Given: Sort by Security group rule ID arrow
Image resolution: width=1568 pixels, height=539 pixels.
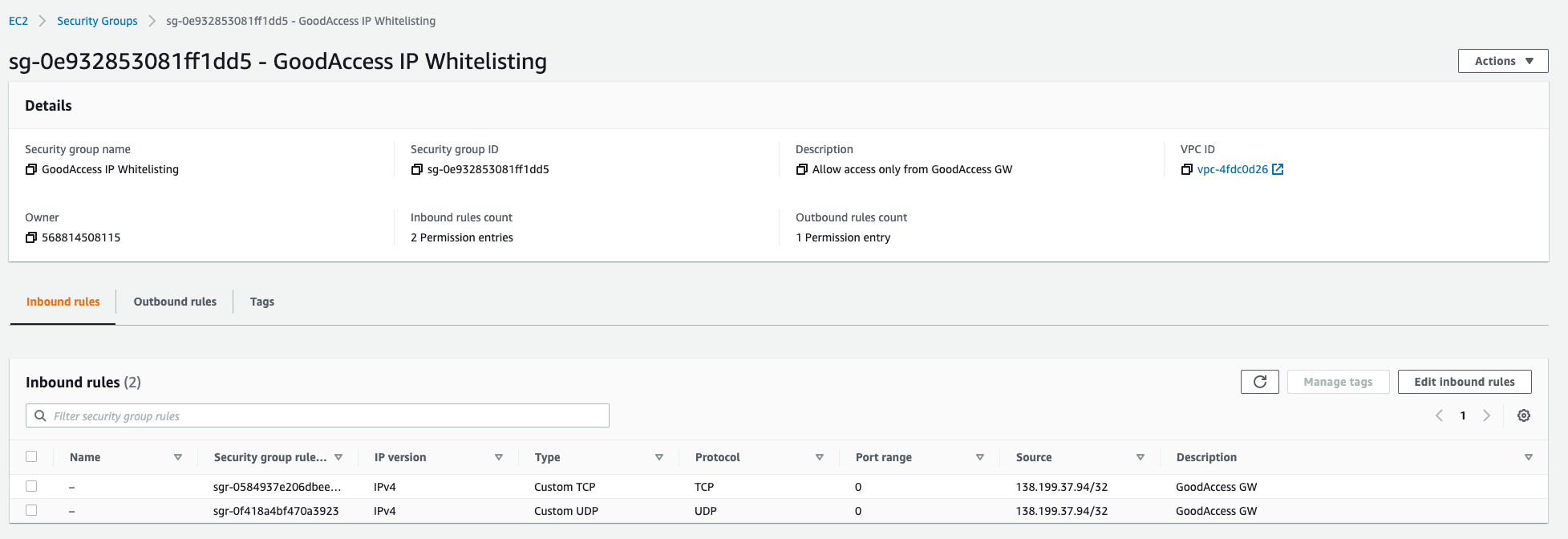Looking at the screenshot, I should click(x=338, y=457).
